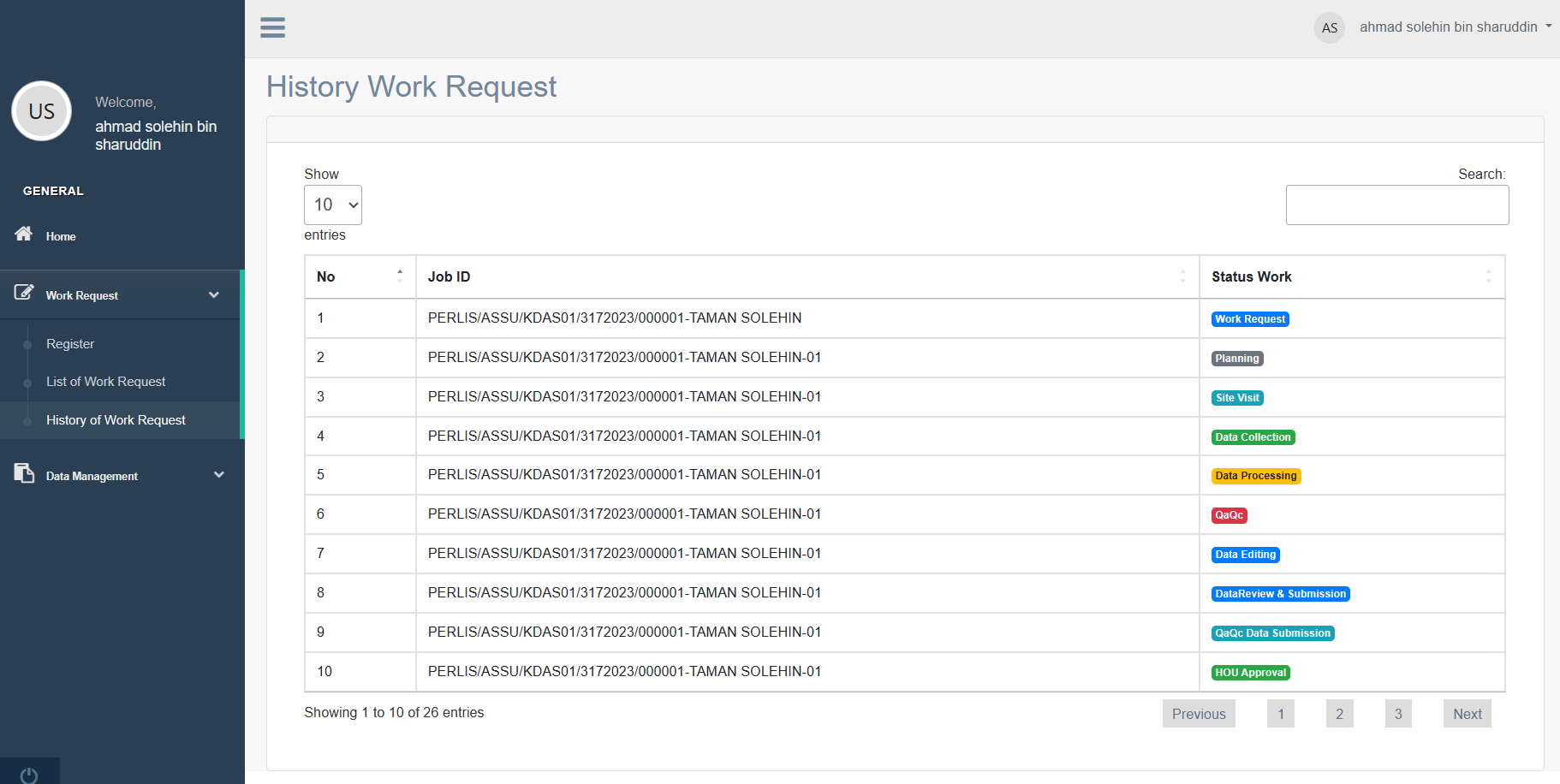Screen dimensions: 1560x784
Task: Click the power logout icon
Action: click(x=29, y=775)
